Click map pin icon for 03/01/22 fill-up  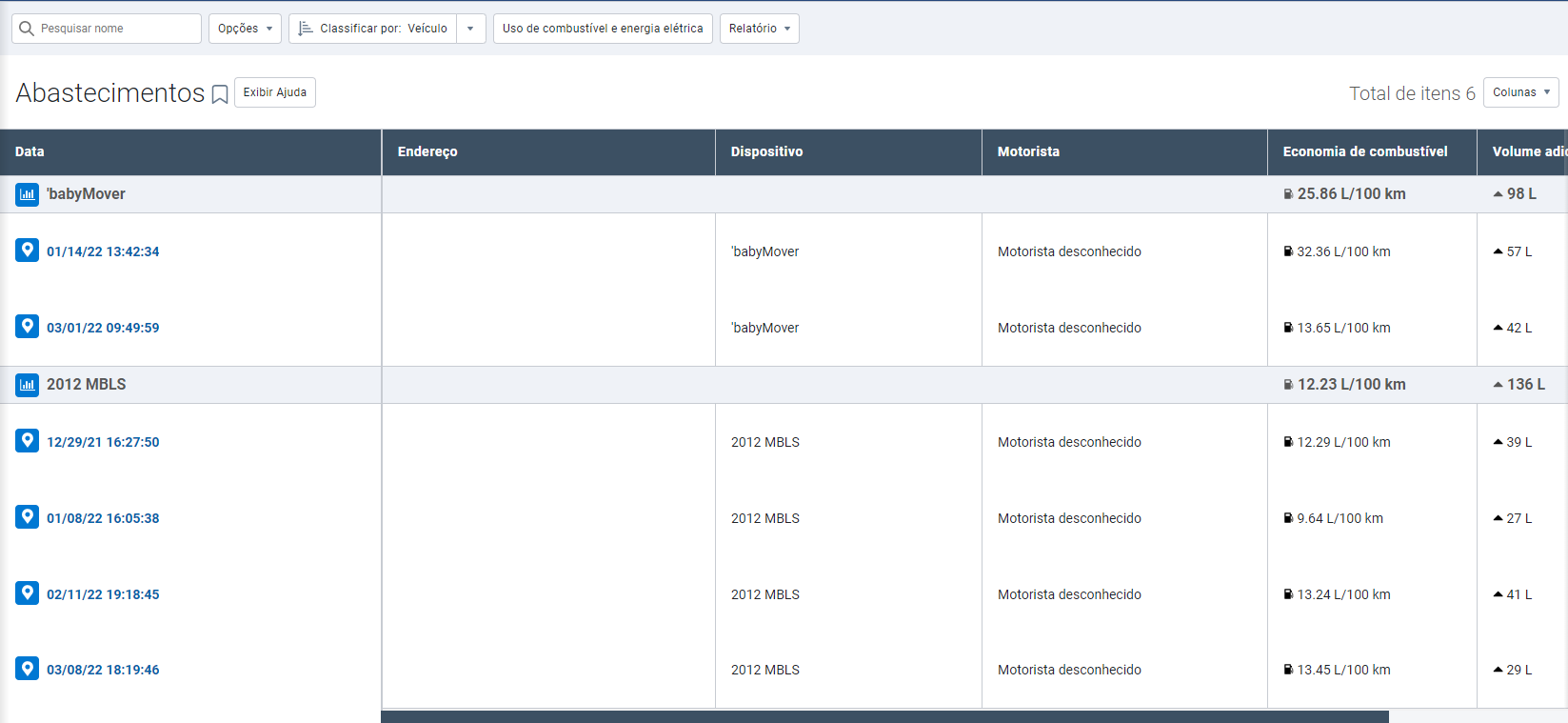[28, 327]
